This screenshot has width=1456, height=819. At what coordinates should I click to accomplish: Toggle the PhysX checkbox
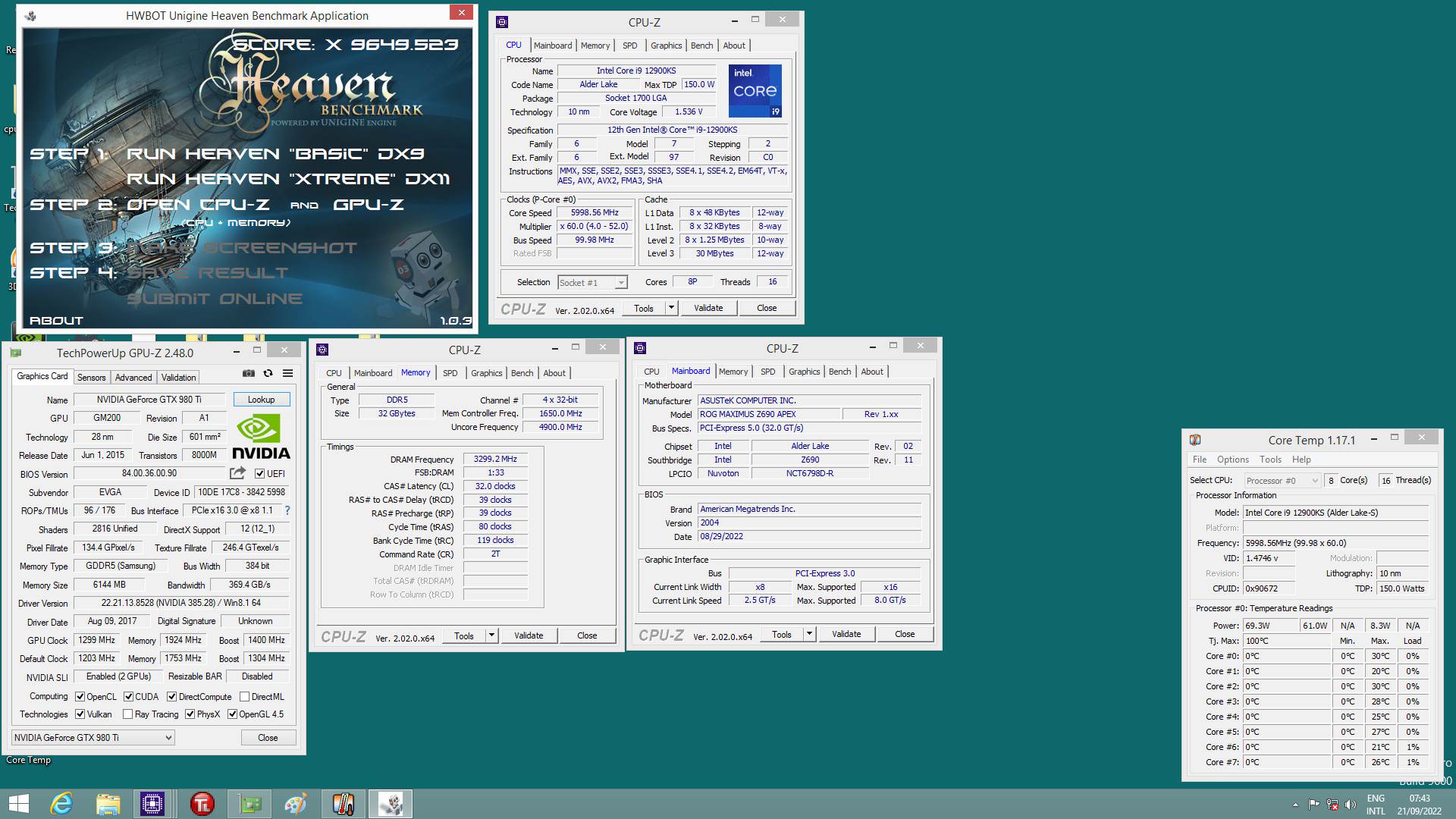pos(190,714)
